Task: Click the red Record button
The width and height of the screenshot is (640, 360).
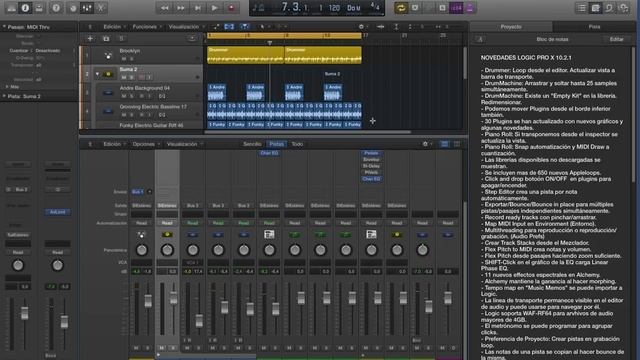Action: (x=231, y=8)
